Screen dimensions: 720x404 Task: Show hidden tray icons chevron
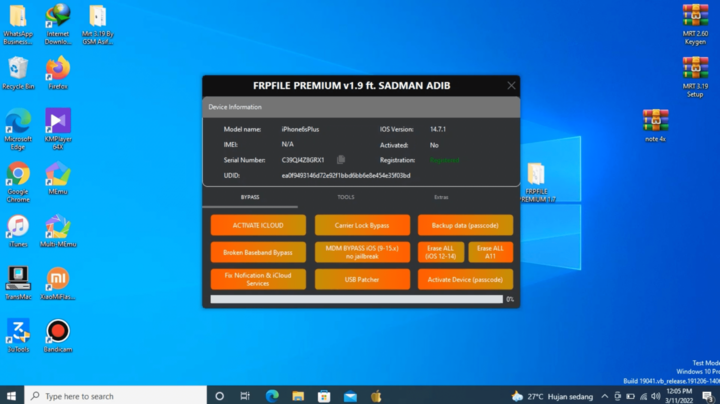point(605,396)
